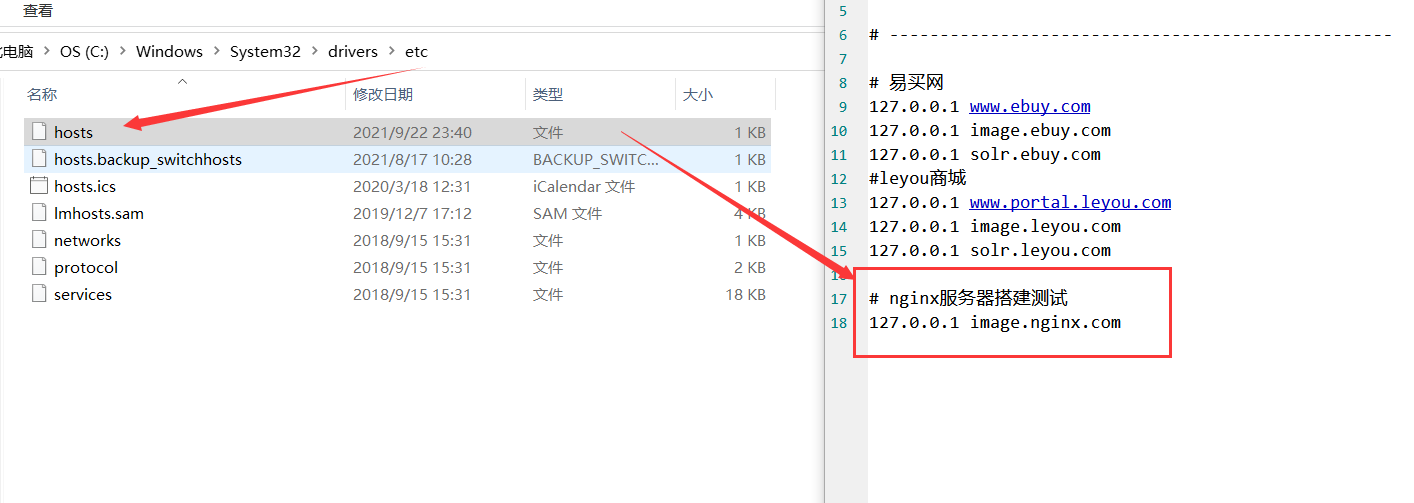Click the protocol file name
1414x503 pixels.
pyautogui.click(x=86, y=267)
